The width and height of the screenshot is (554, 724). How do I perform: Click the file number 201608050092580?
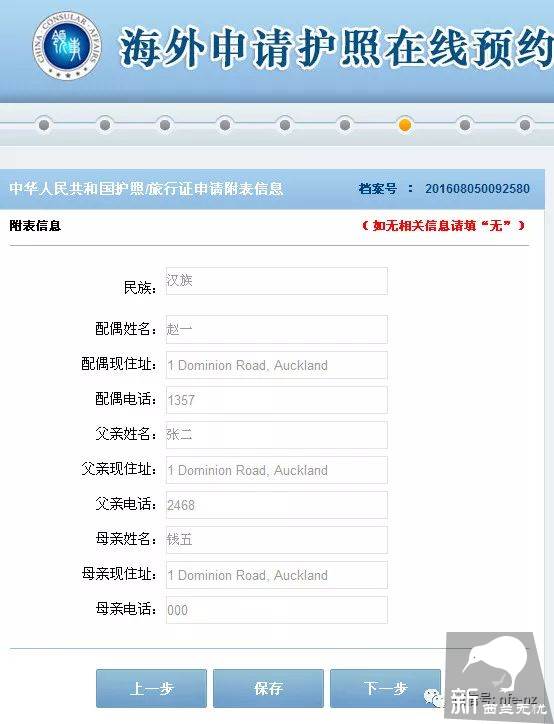click(477, 188)
